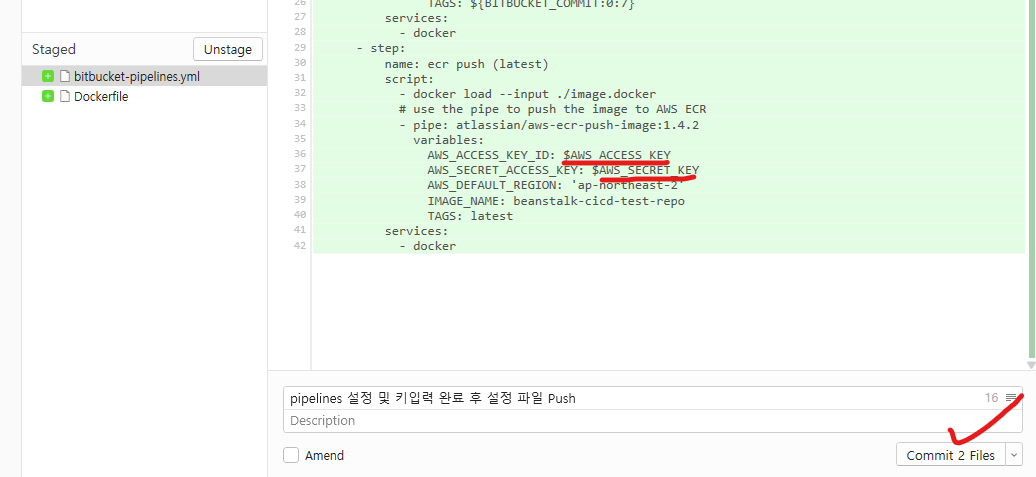Enable the Amend checkbox
Viewport: 1036px width, 477px height.
(x=291, y=455)
